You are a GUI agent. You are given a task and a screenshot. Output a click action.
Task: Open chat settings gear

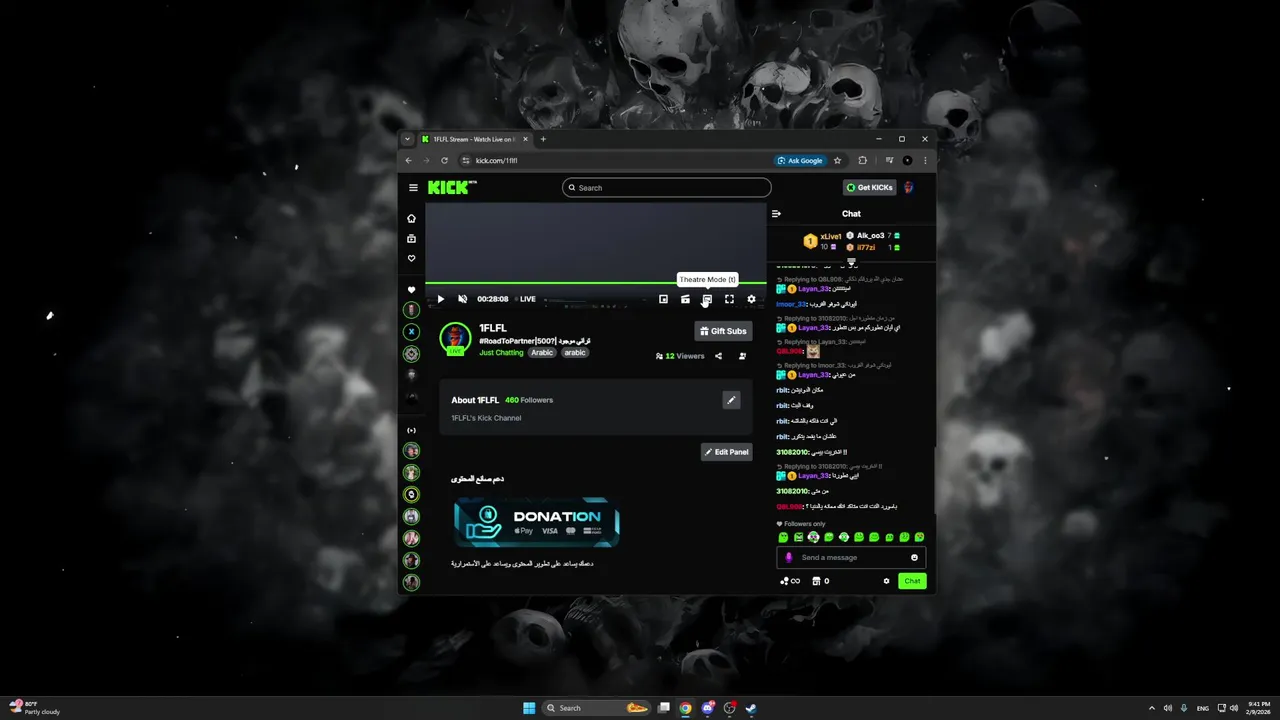click(x=886, y=581)
